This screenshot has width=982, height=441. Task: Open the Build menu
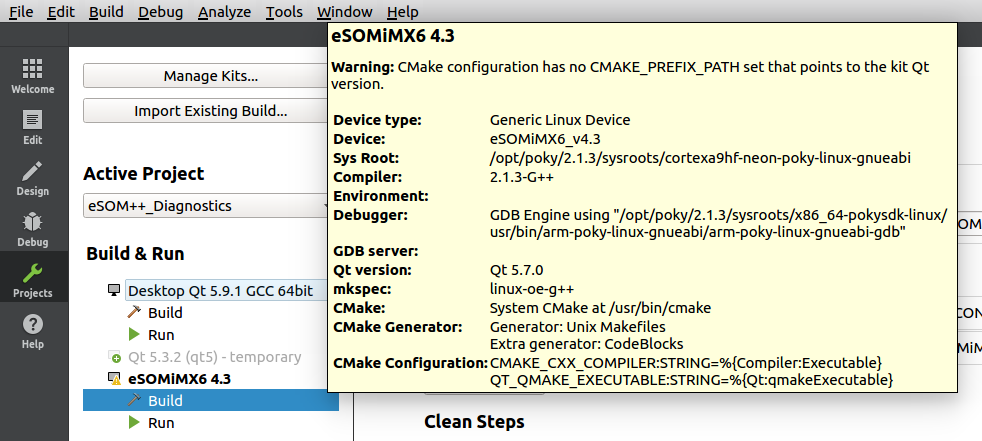point(106,12)
